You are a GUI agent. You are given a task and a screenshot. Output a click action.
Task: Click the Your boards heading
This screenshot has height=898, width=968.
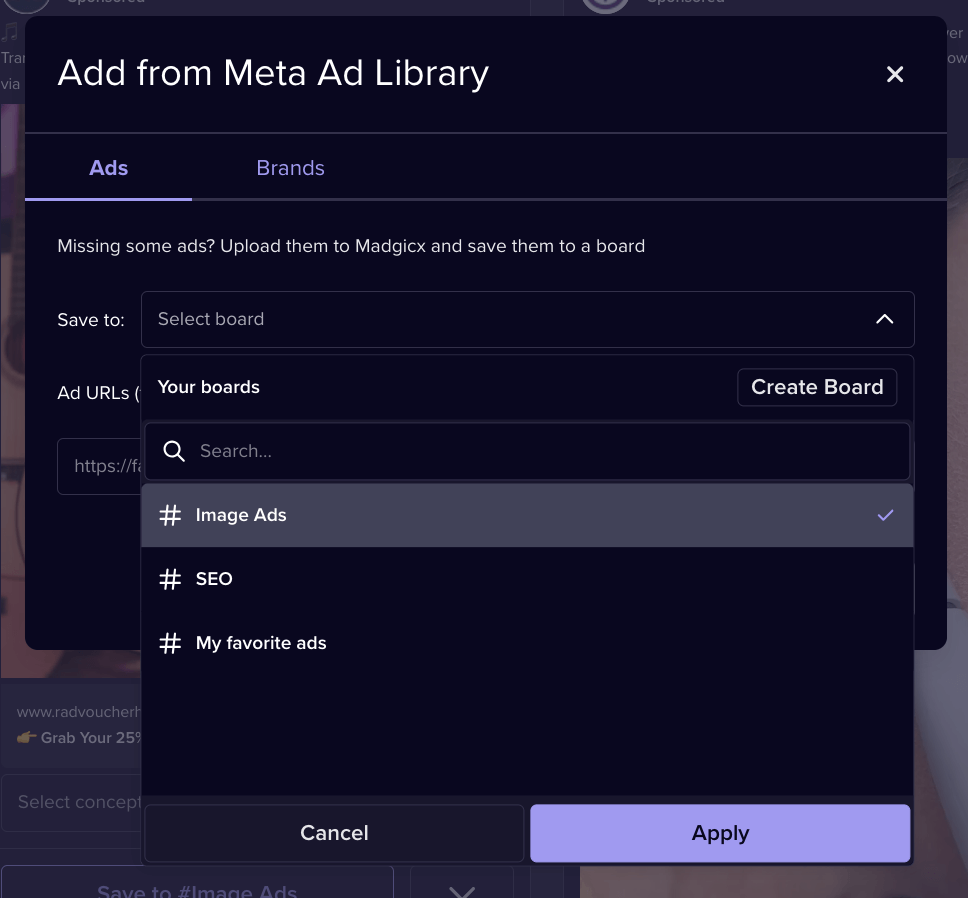(x=209, y=387)
